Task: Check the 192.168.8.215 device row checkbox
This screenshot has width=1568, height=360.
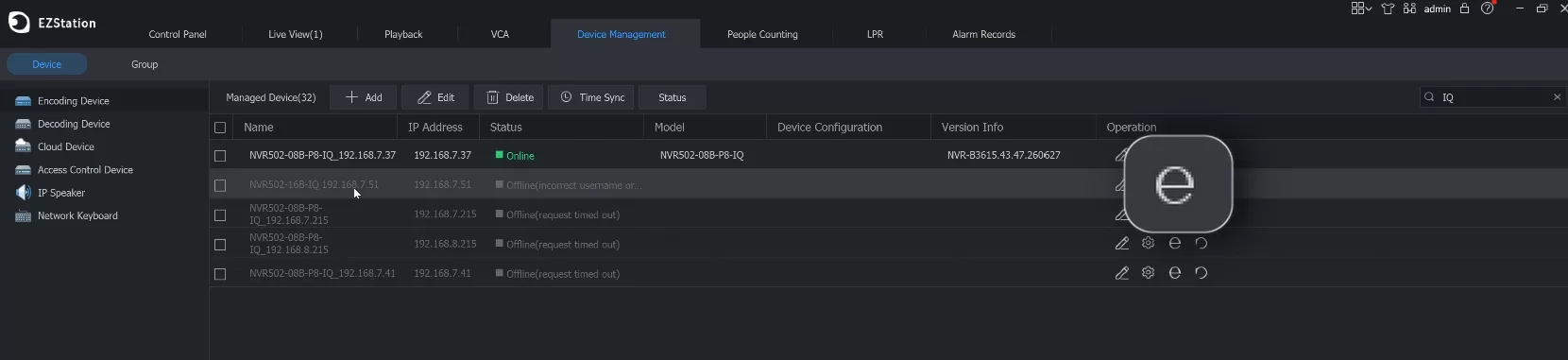Action: coord(220,245)
